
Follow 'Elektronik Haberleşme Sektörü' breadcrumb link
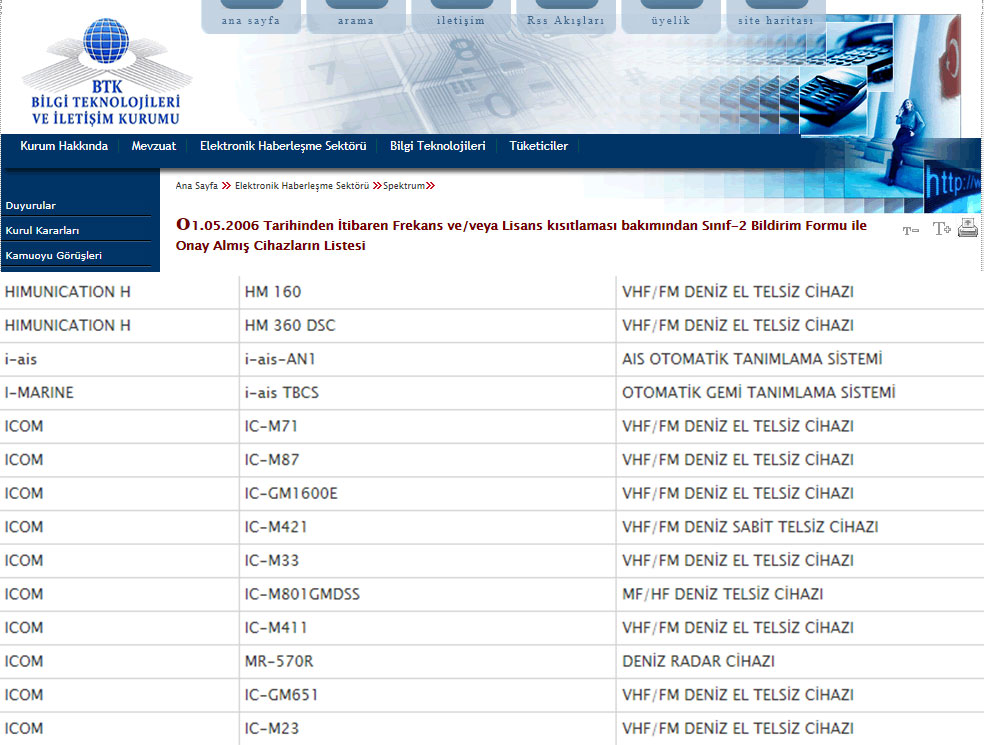tap(302, 186)
